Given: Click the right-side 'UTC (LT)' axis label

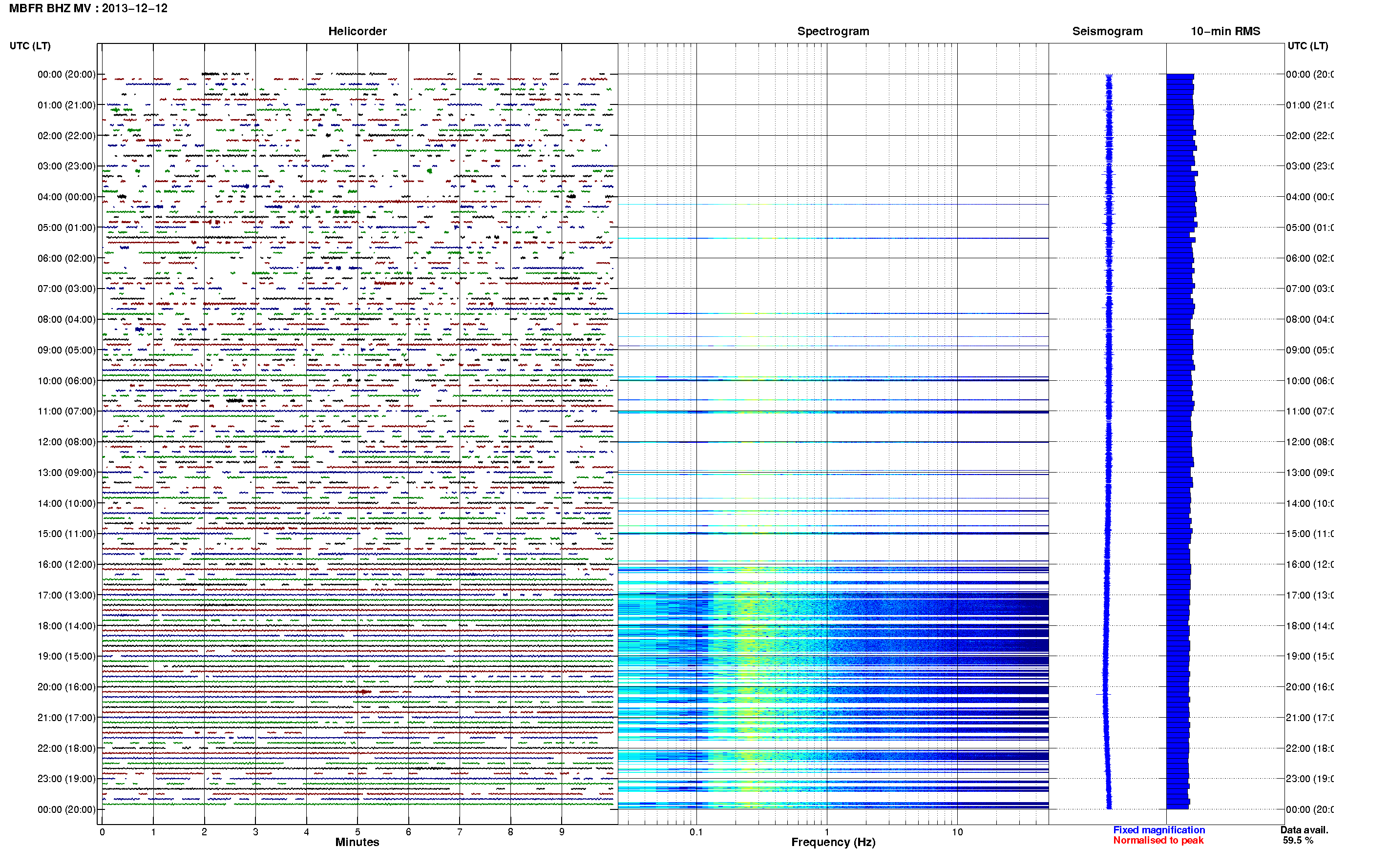Looking at the screenshot, I should click(x=1307, y=46).
